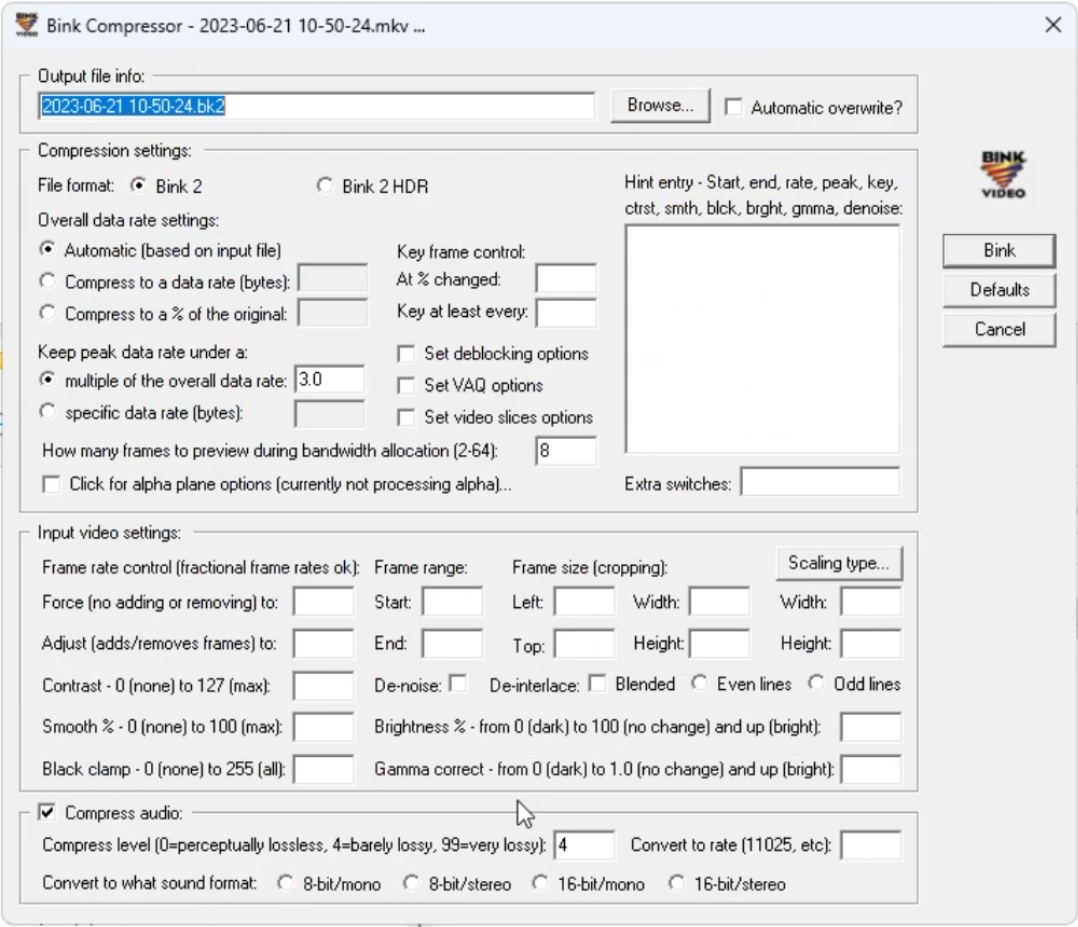Edit the peak data rate multiple value
1078x927 pixels.
331,379
